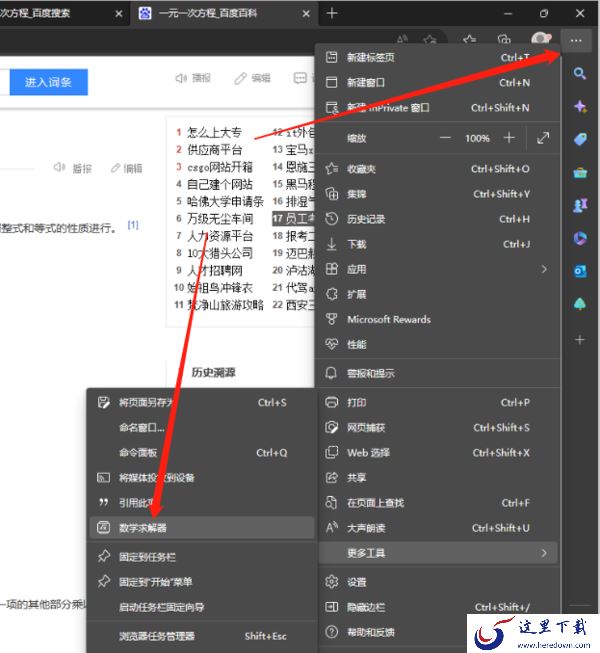Click the Read aloud toolbar icon

[402, 40]
